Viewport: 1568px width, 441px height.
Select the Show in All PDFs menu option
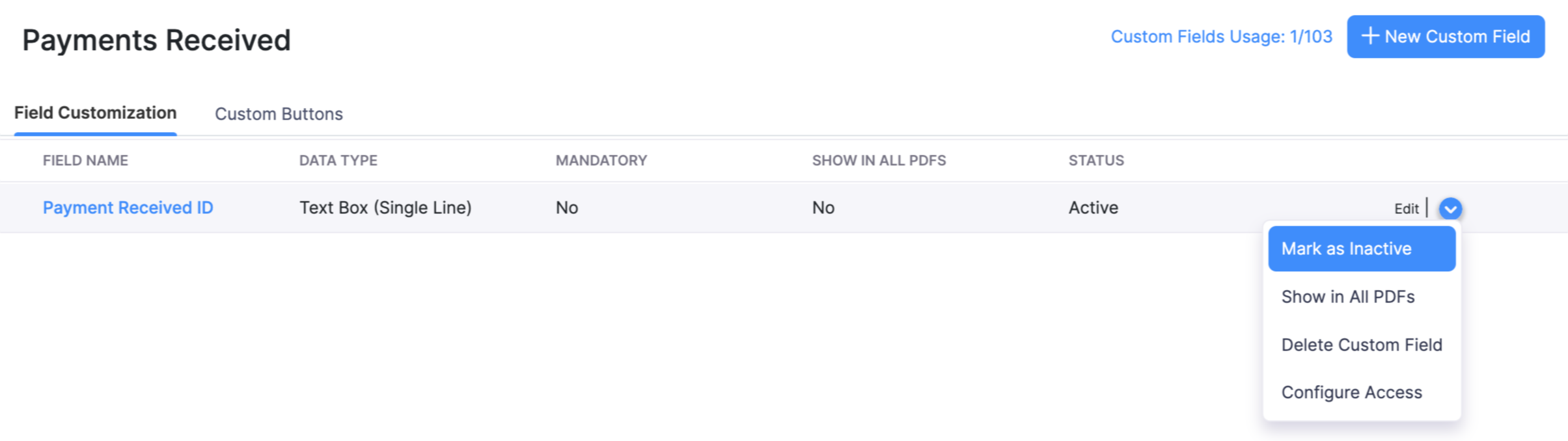[1348, 297]
